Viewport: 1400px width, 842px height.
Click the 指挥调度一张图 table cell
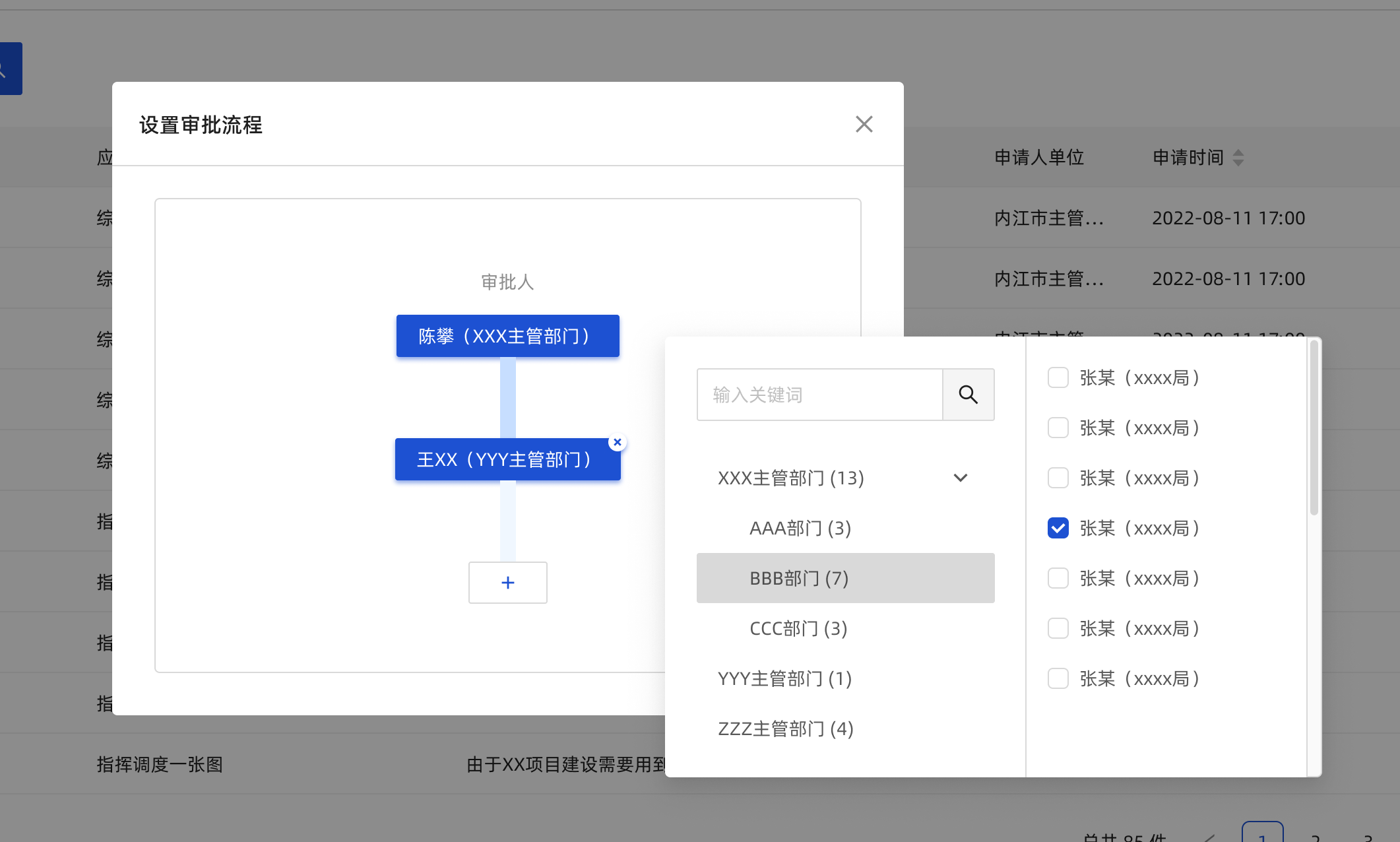tap(160, 764)
